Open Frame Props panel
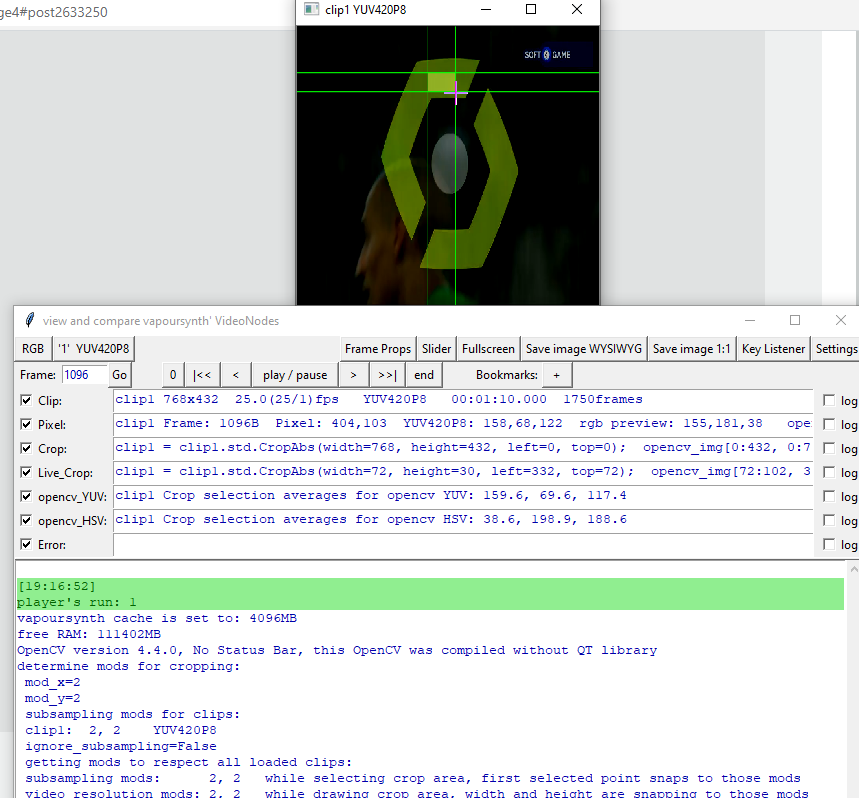Screen dimensions: 859x798 377,349
